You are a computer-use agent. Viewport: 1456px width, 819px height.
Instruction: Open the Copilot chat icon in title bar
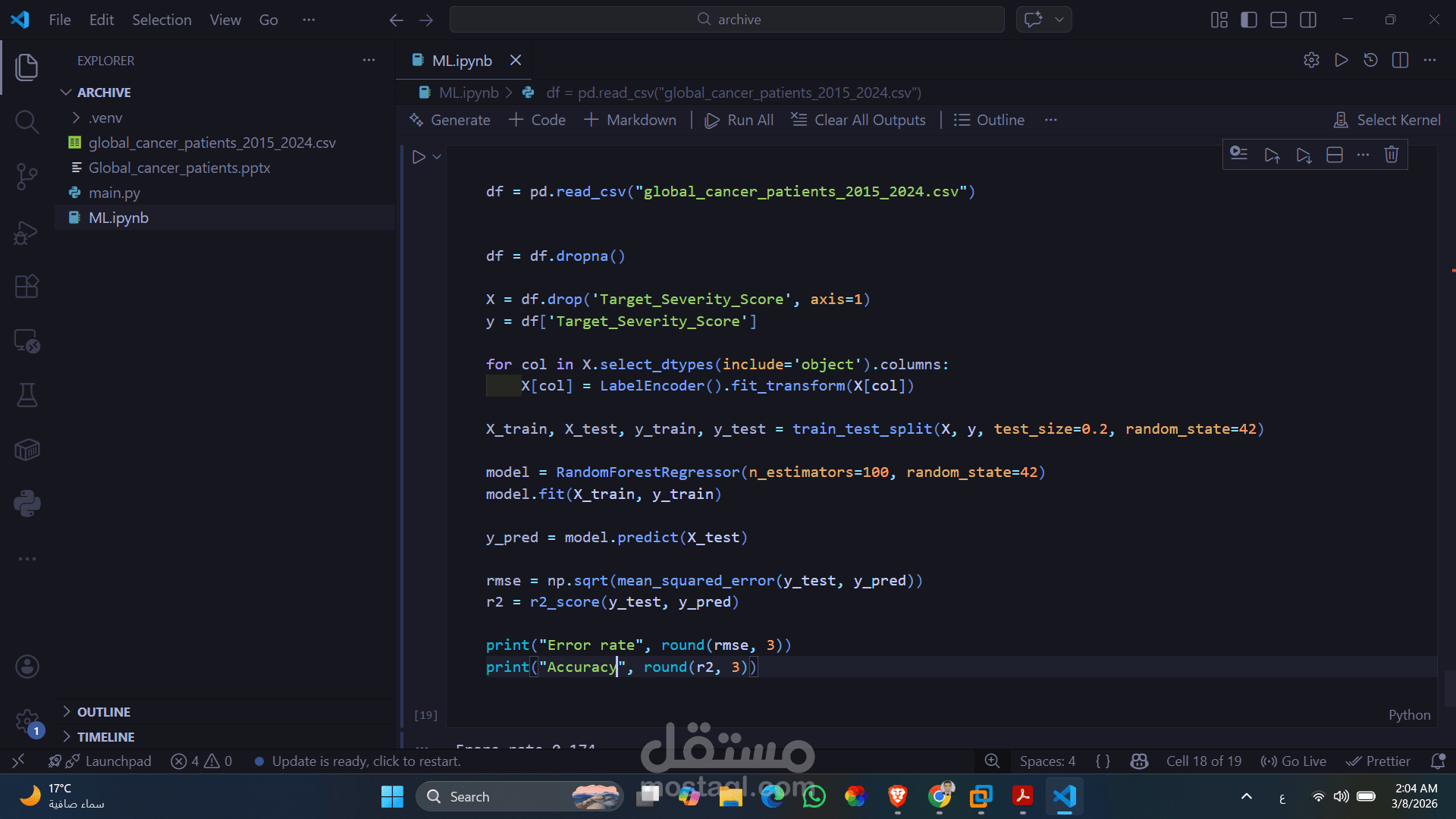pos(1033,20)
